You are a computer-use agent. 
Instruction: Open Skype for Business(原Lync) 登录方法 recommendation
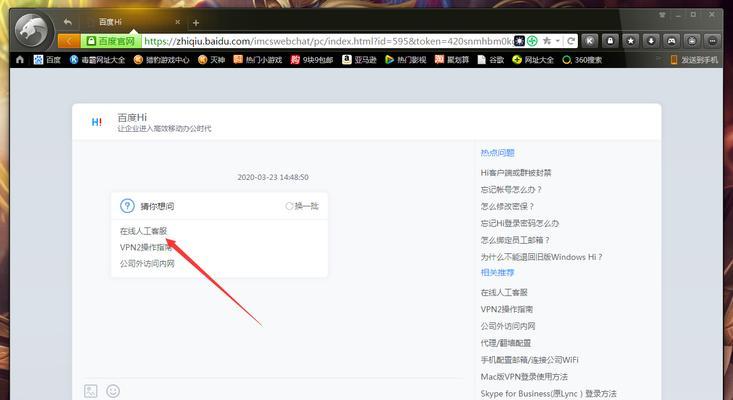tap(548, 393)
